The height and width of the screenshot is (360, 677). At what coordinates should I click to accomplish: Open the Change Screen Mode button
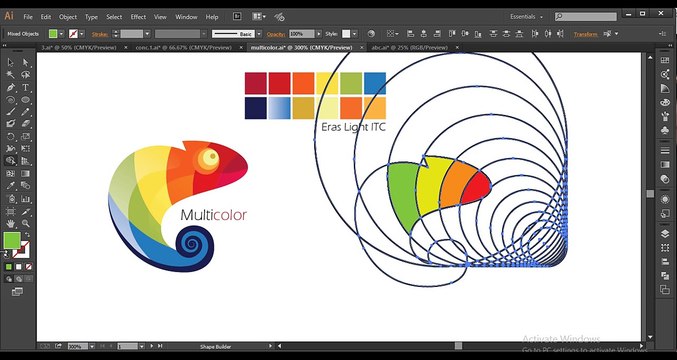(17, 292)
